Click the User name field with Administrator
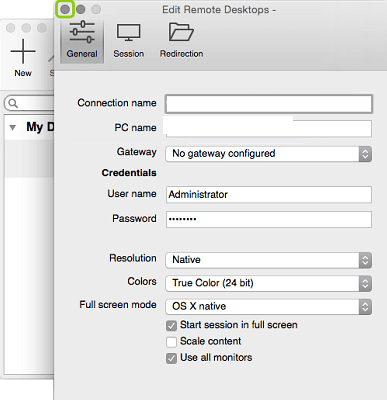The width and height of the screenshot is (387, 400). pyautogui.click(x=269, y=195)
